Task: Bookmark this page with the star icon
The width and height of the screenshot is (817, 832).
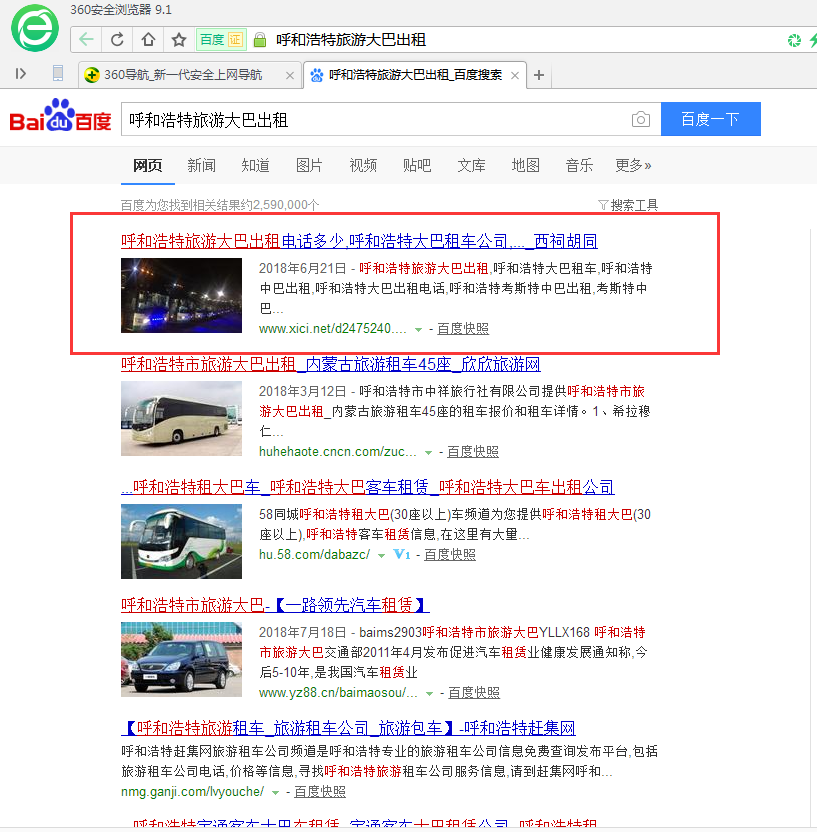Action: point(179,40)
